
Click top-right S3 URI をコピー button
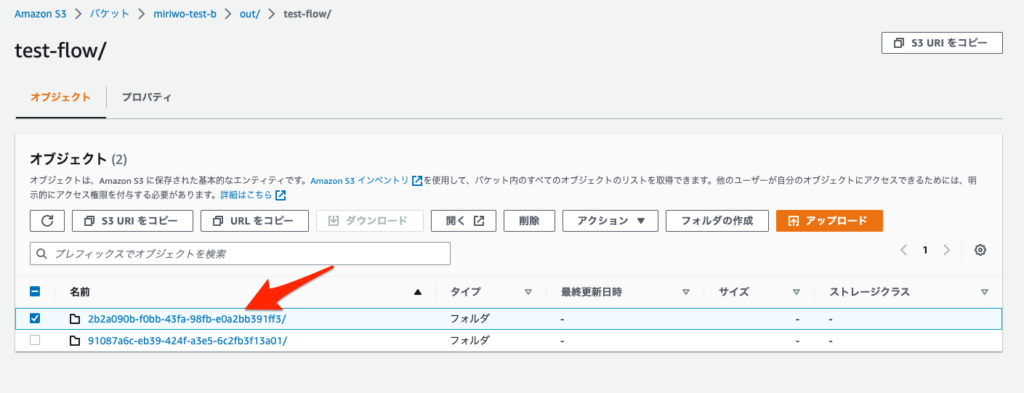[x=942, y=42]
